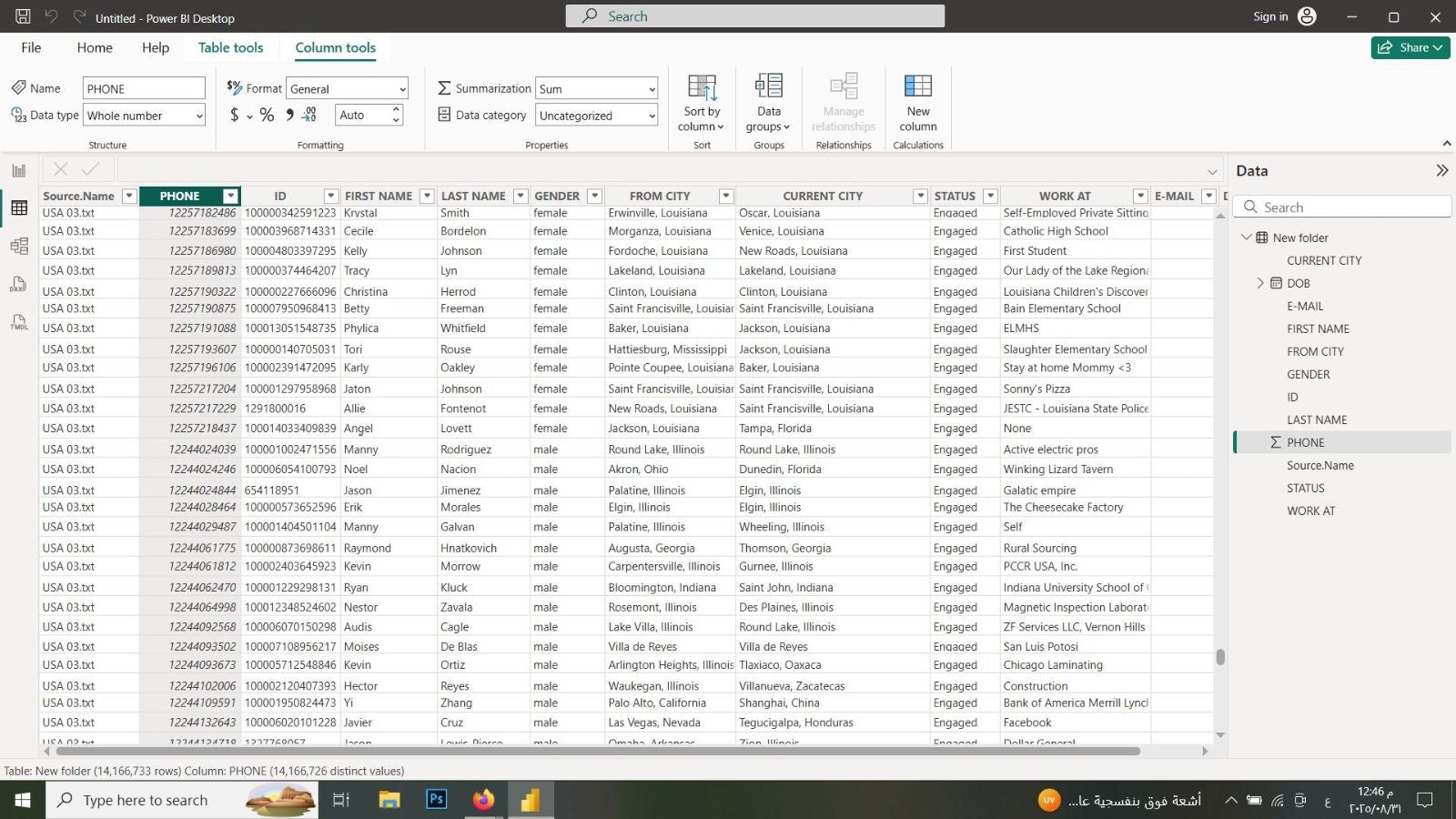Open the Report view icon
The width and height of the screenshot is (1456, 819).
coord(19,170)
